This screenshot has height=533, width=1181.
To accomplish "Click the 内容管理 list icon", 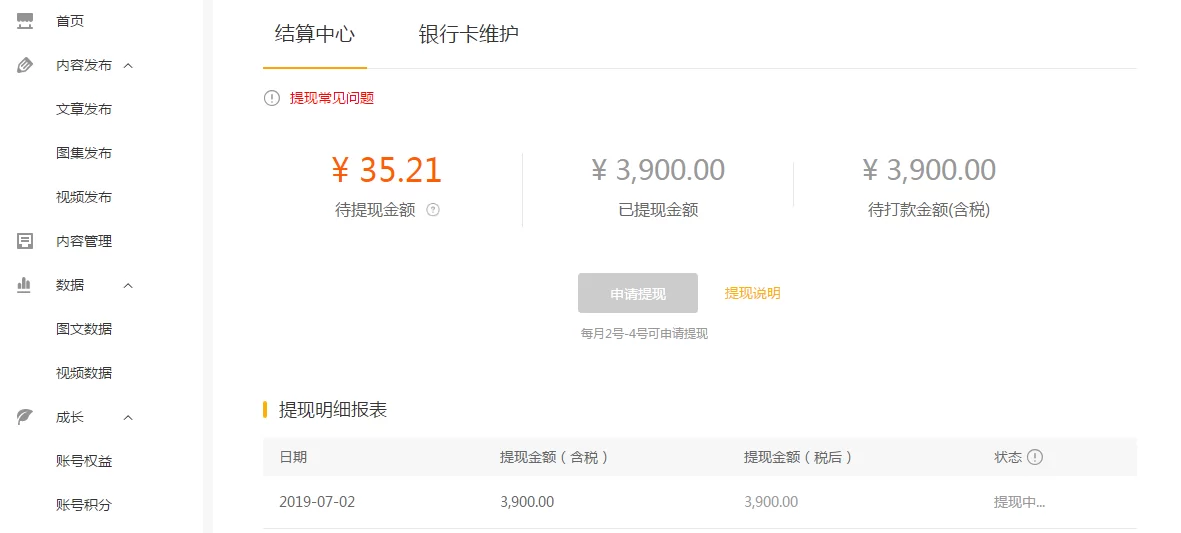I will [x=26, y=241].
